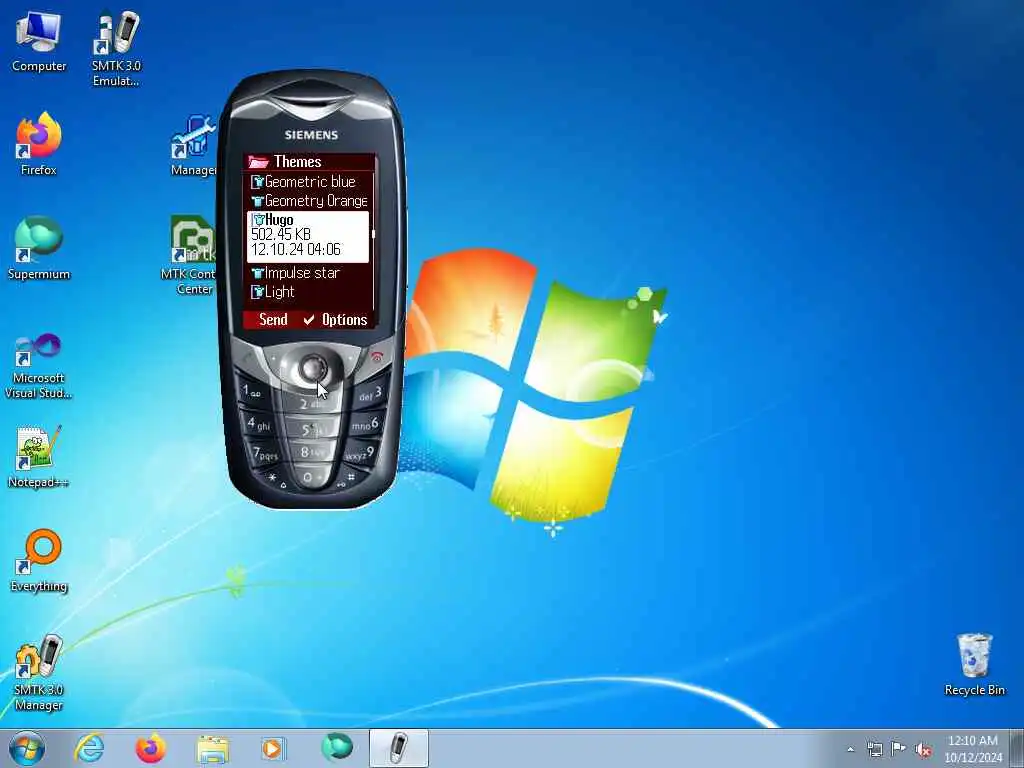This screenshot has height=768, width=1024.
Task: Click the Themes folder header
Action: (310, 161)
